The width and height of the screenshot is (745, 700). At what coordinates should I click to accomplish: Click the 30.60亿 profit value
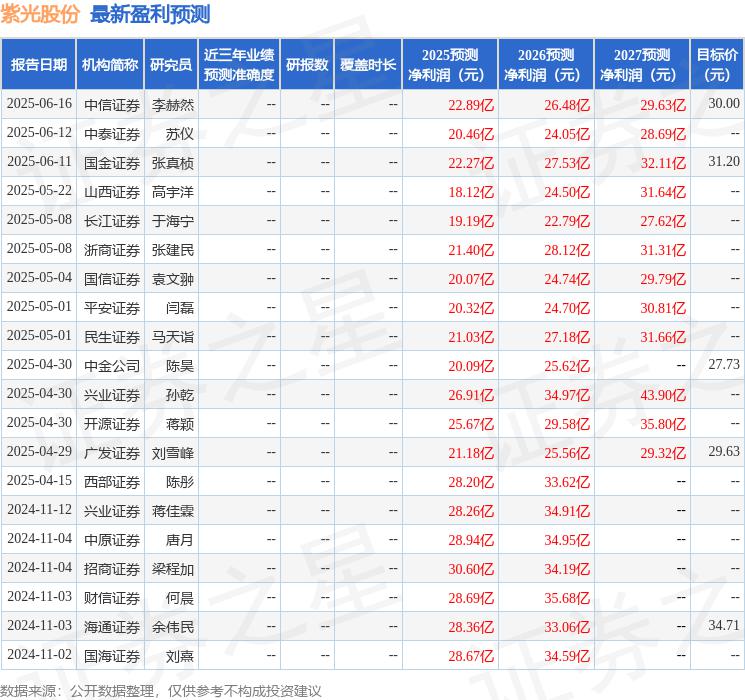471,569
